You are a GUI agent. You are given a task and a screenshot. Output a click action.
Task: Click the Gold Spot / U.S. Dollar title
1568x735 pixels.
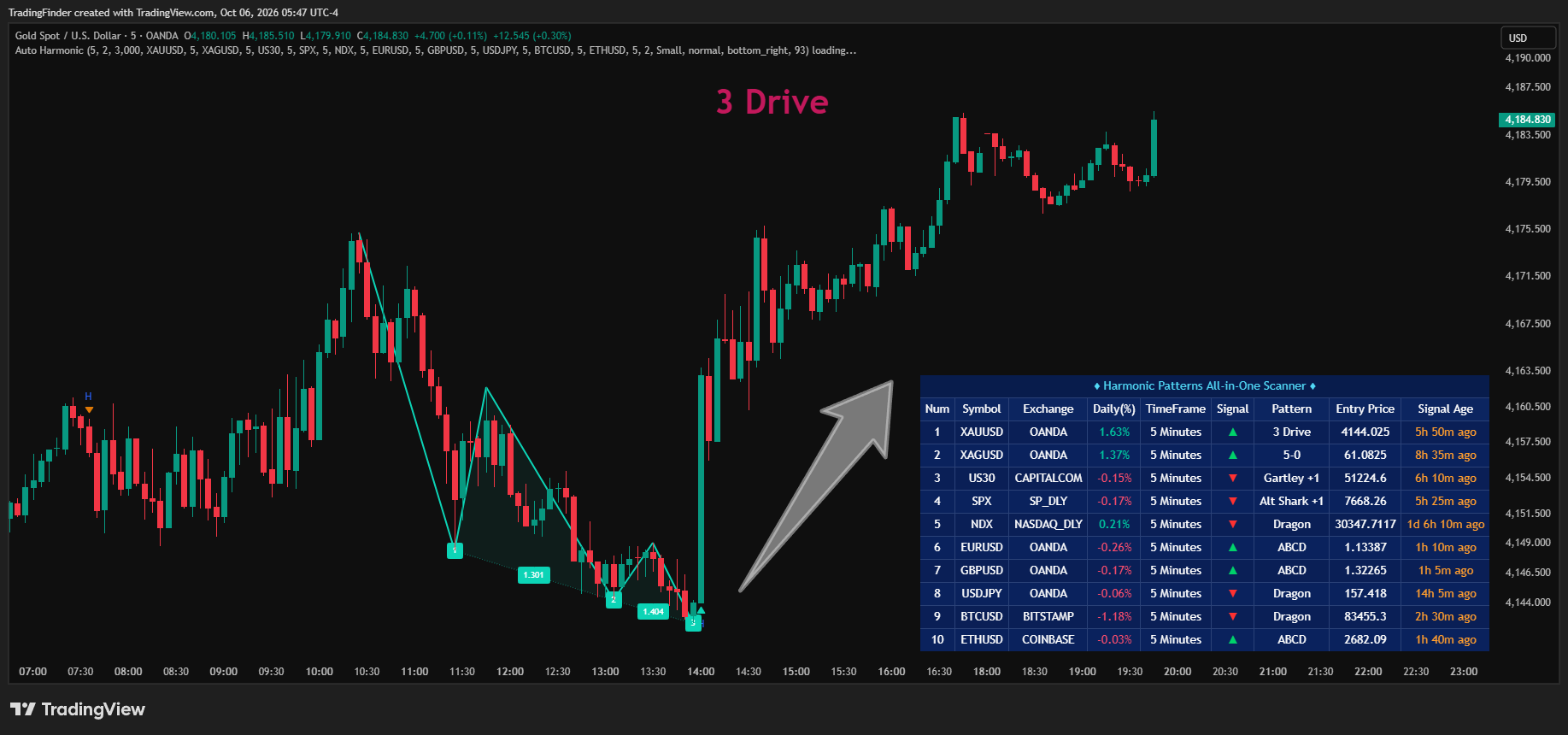[68, 36]
